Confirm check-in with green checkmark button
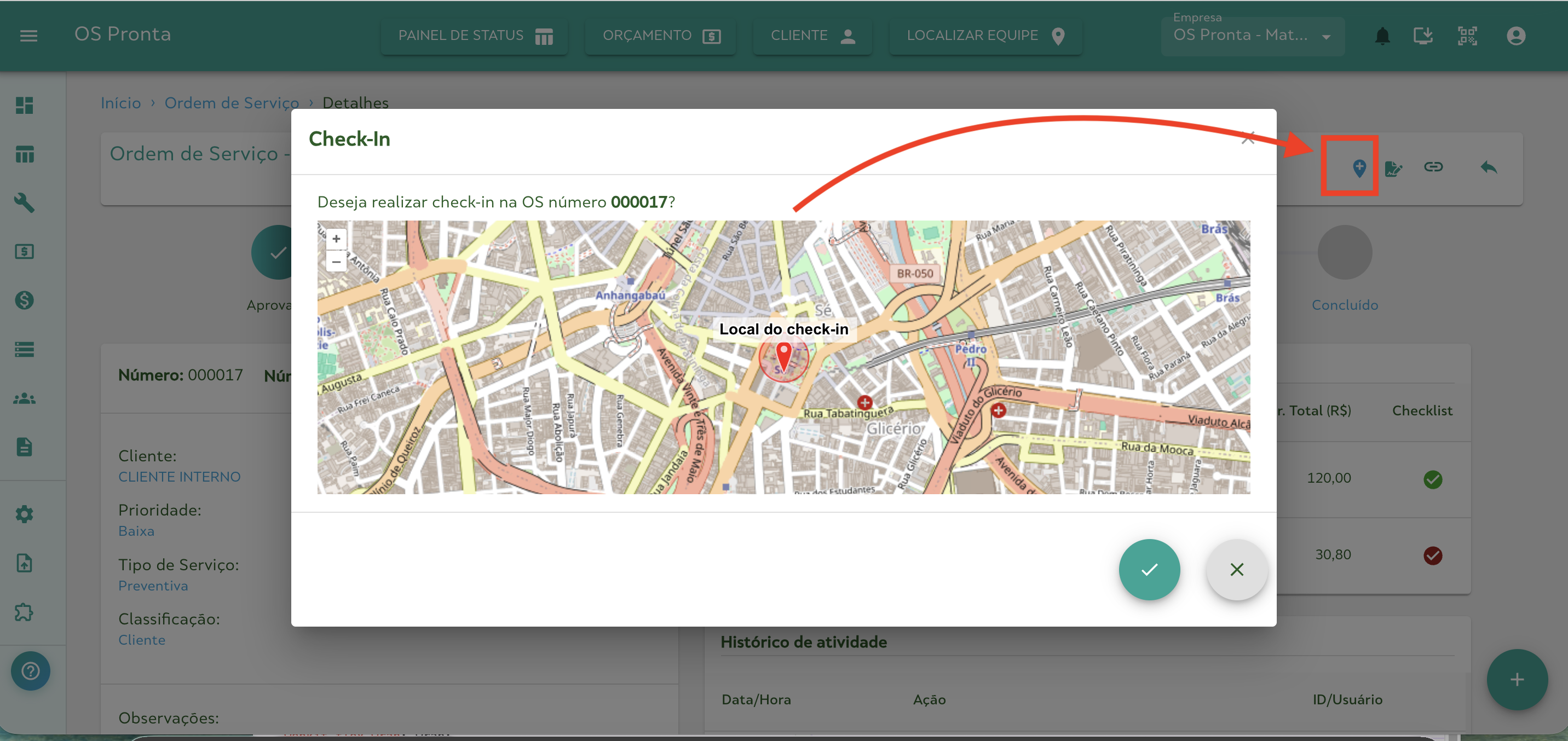The image size is (1568, 741). pyautogui.click(x=1149, y=570)
